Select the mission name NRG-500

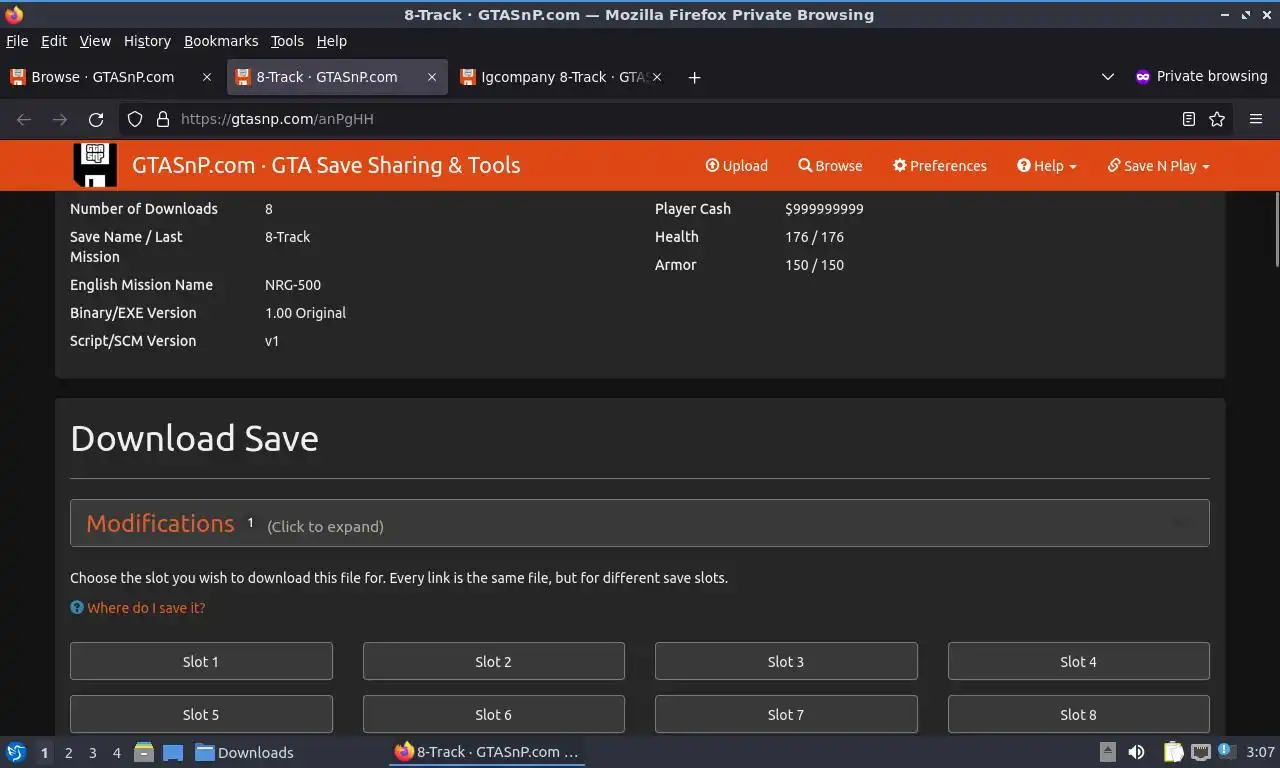point(293,285)
